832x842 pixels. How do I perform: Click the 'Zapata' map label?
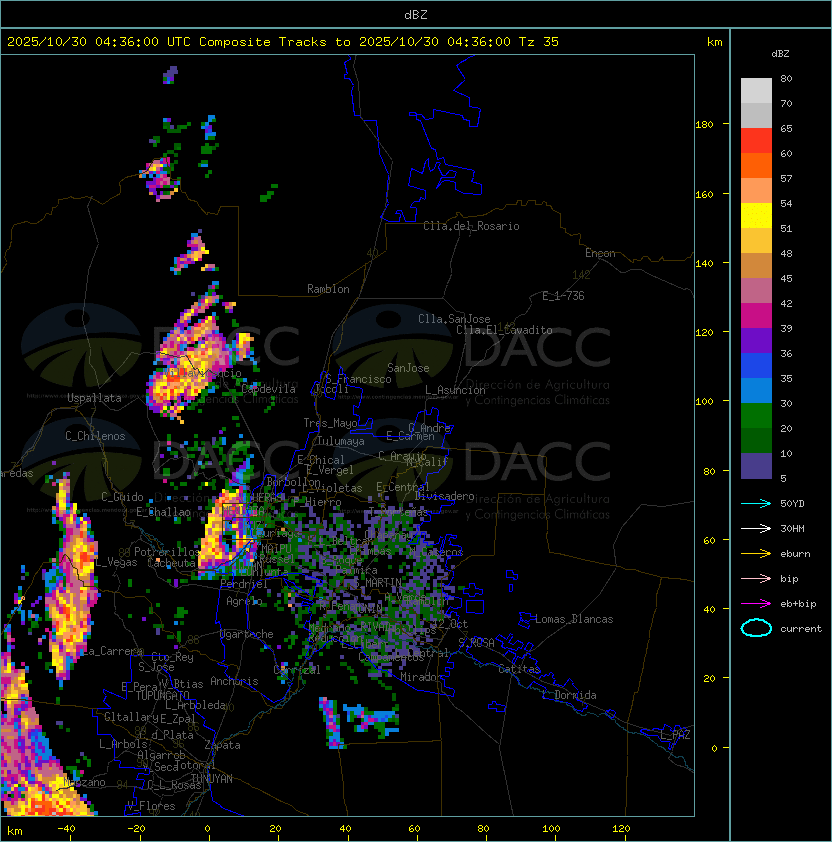222,745
